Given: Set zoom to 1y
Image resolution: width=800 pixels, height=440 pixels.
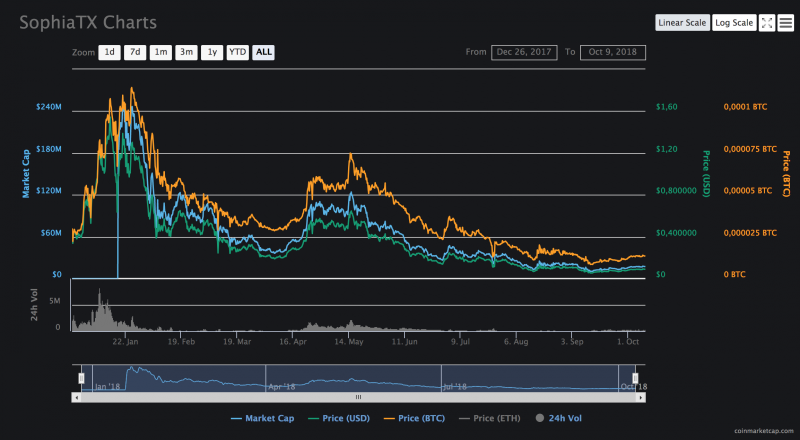Looking at the screenshot, I should 212,52.
